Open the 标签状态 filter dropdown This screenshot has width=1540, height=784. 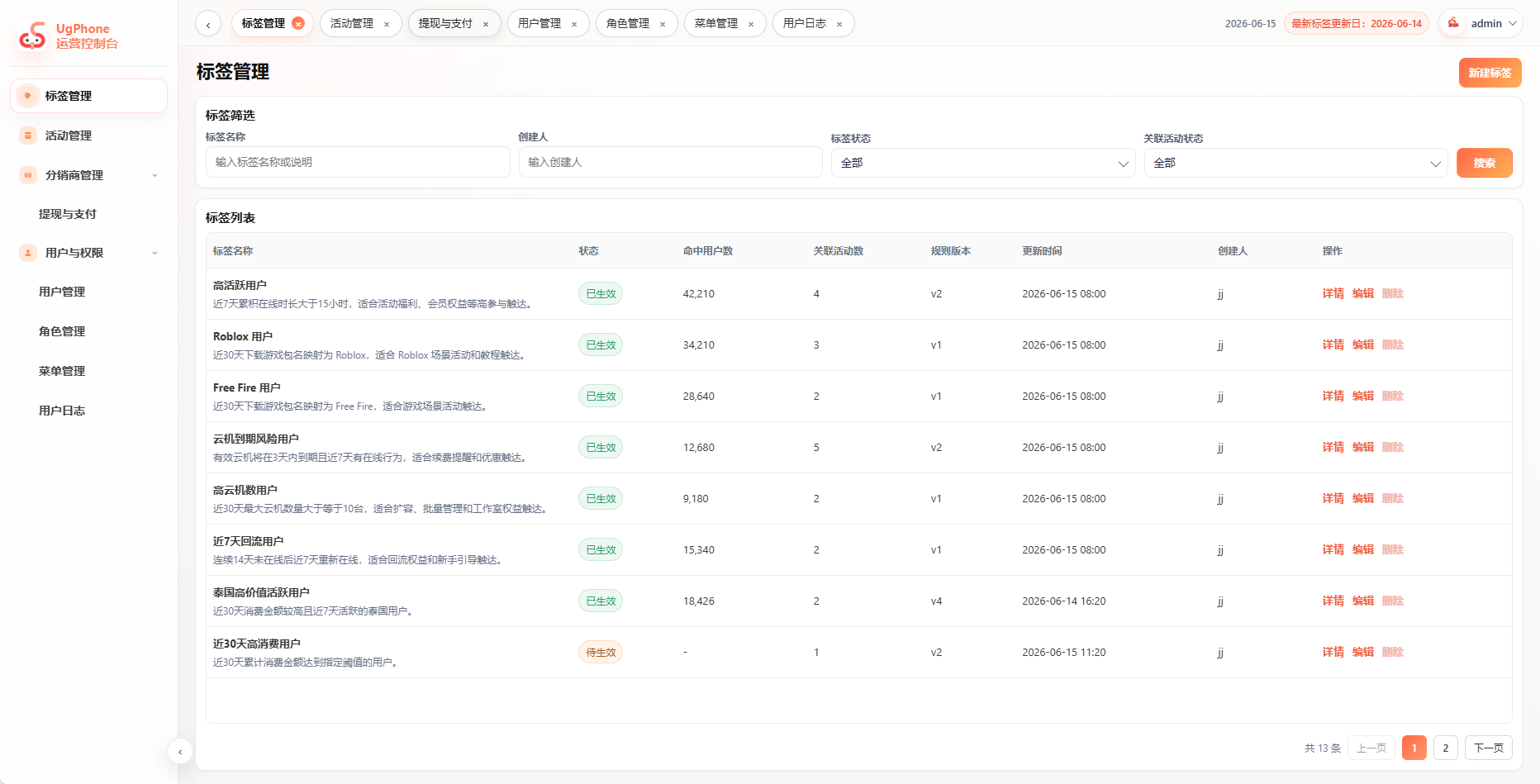click(x=983, y=163)
